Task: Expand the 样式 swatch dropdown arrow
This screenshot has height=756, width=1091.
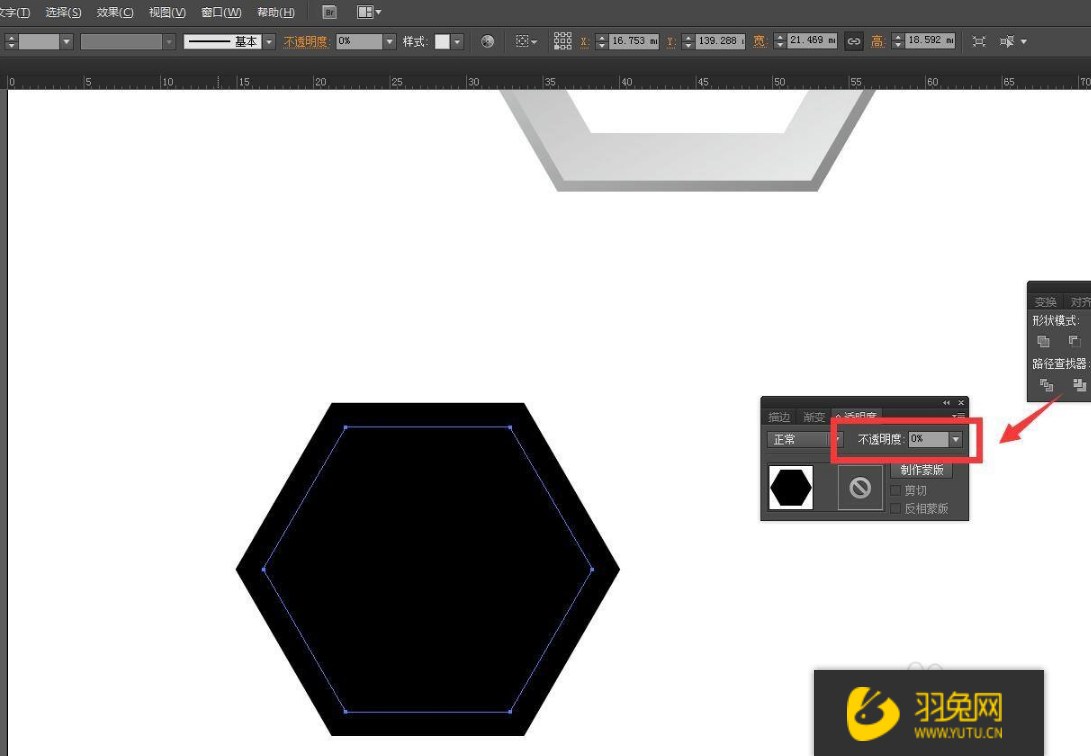Action: [457, 42]
